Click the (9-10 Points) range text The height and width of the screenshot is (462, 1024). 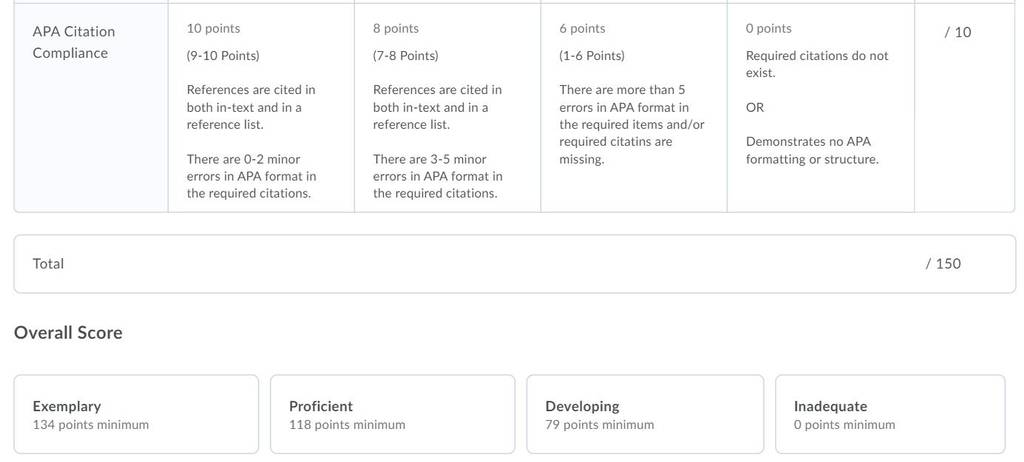(223, 56)
